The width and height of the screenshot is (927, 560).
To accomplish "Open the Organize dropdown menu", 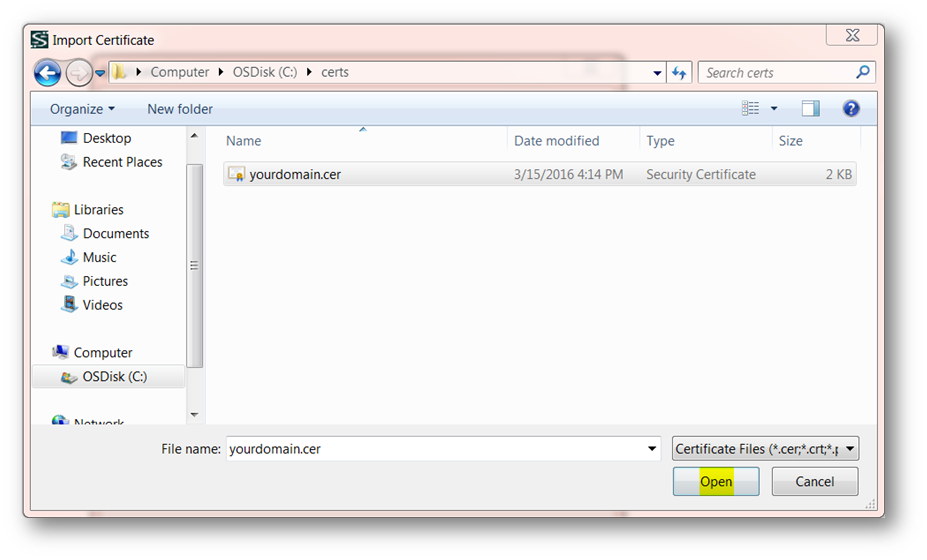I will pos(82,109).
